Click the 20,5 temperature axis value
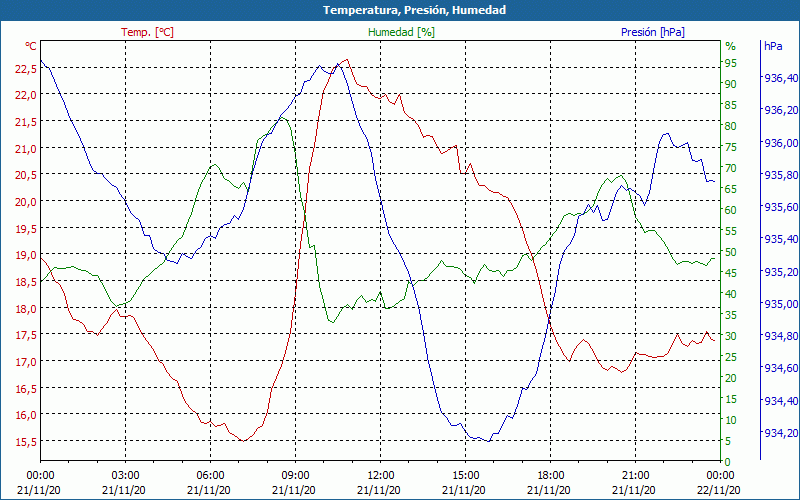The image size is (800, 500). (26, 176)
